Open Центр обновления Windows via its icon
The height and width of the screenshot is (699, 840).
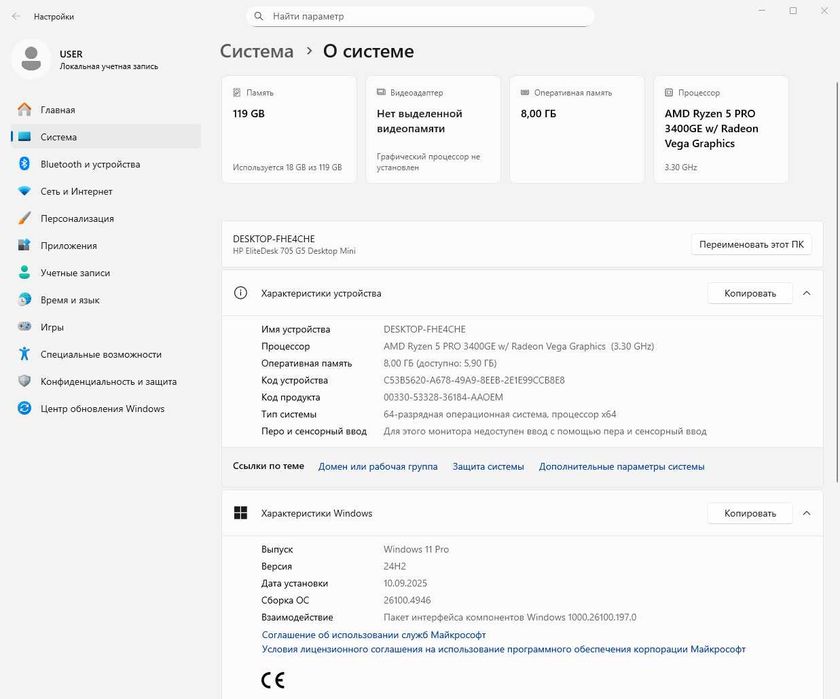tap(24, 408)
